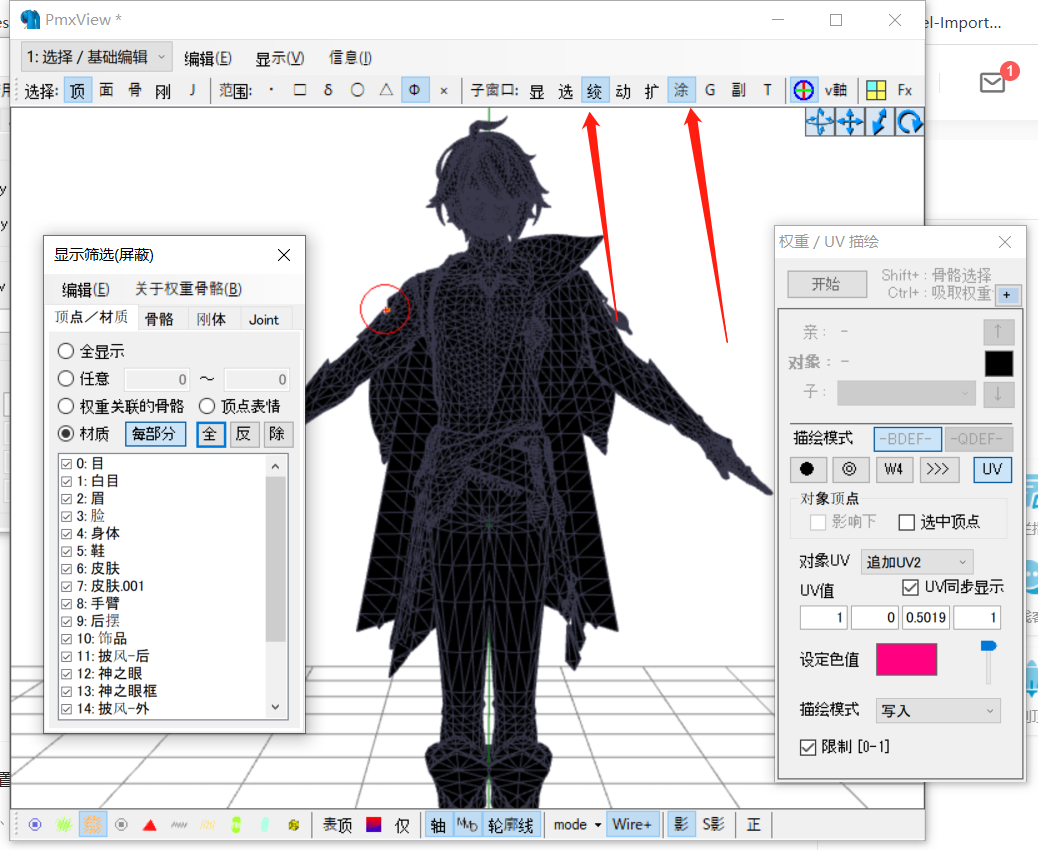Click the 反 invert button
Screen dimensions: 1038x850
point(244,434)
